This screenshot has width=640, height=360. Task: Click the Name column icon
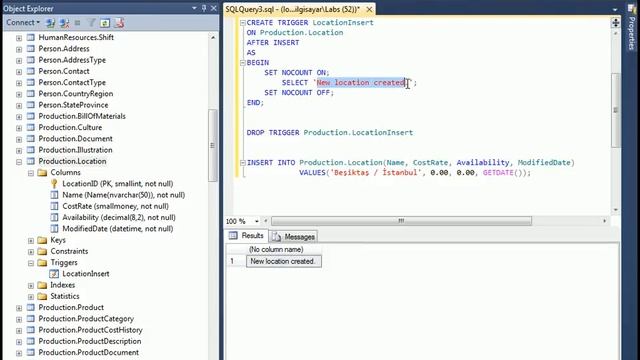(54, 195)
